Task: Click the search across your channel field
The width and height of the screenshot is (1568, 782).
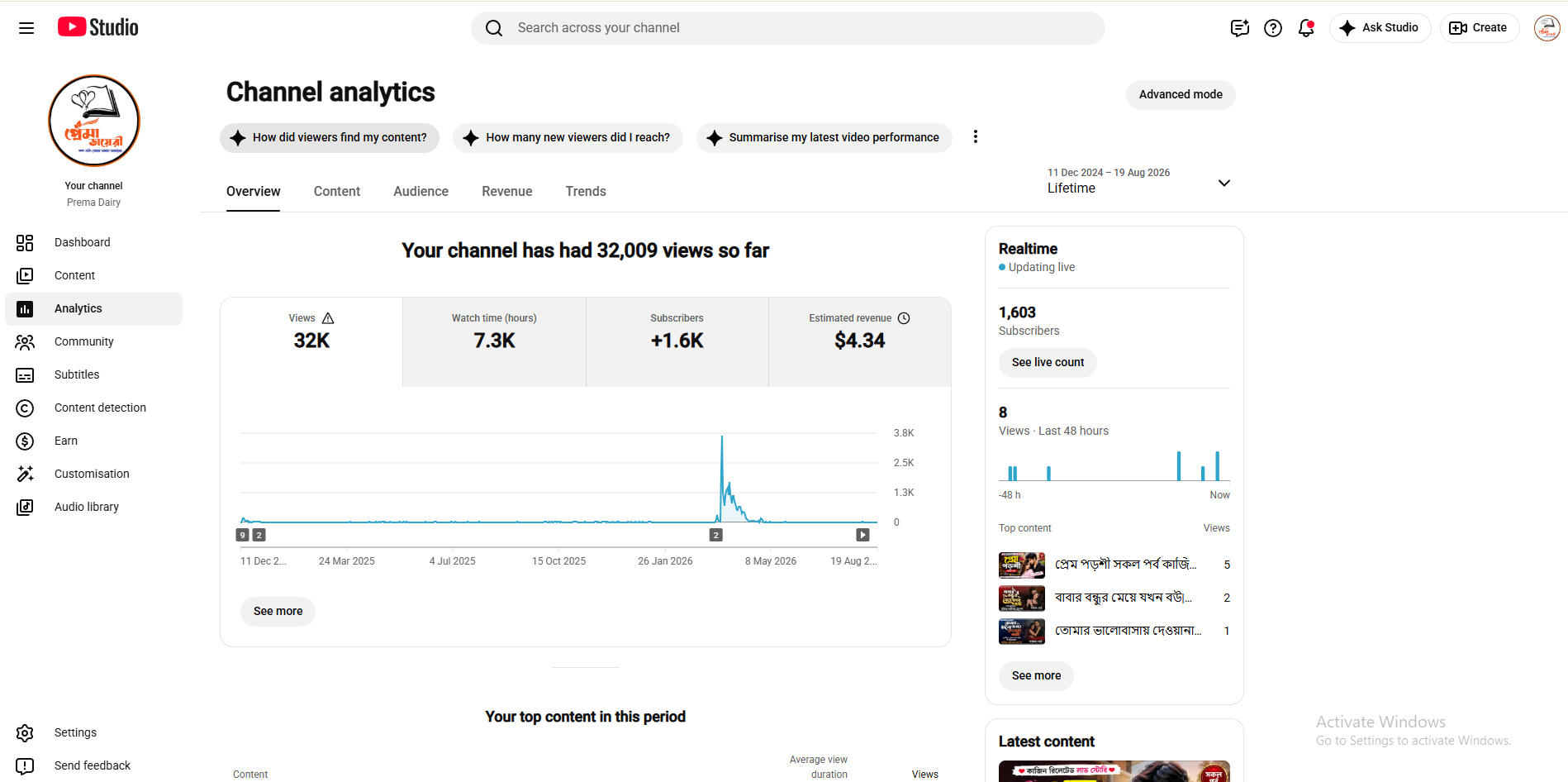Action: pos(787,28)
